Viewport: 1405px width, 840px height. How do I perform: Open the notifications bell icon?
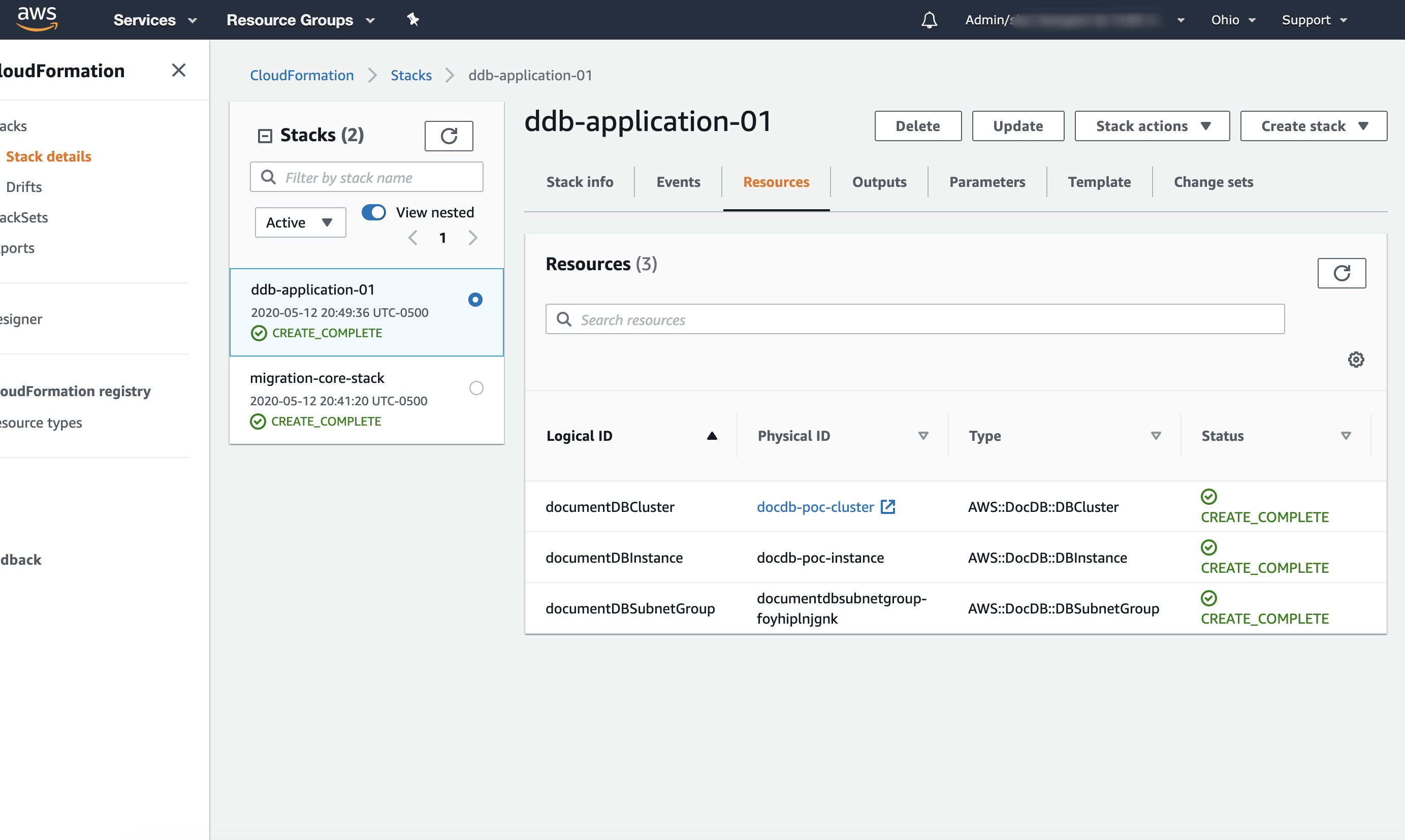coord(929,20)
